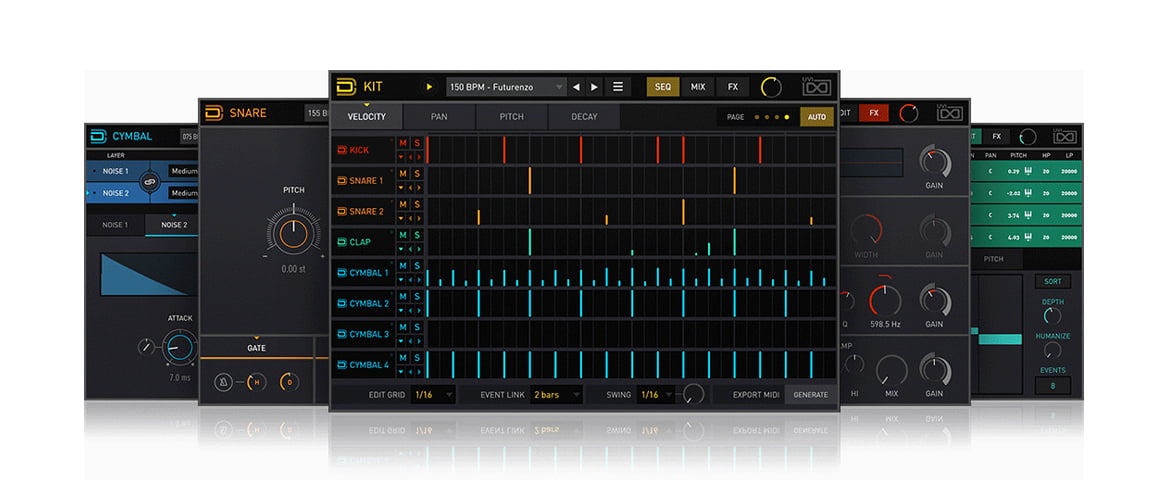Viewport: 1170px width, 480px height.
Task: Solo the SNARE 2 track
Action: (417, 205)
